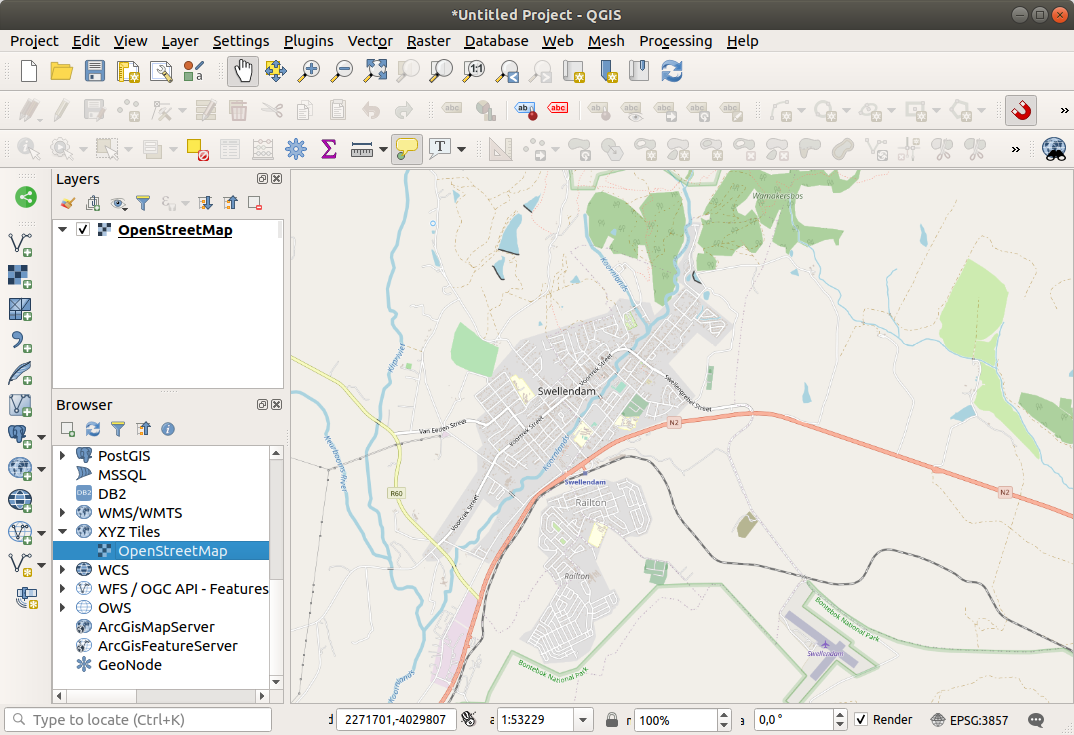This screenshot has height=735, width=1074.
Task: Save the current project
Action: point(95,71)
